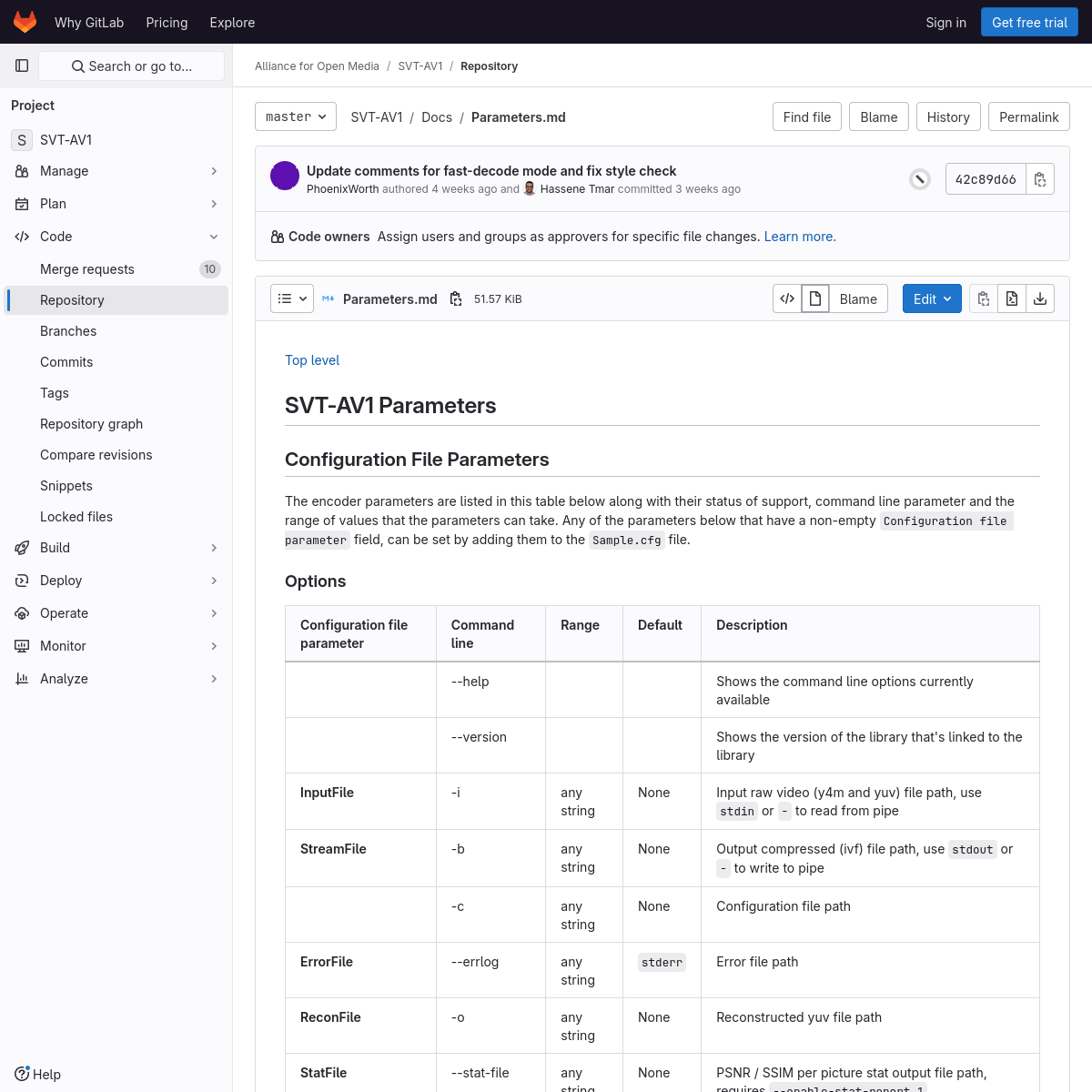
Task: Open Merge requests in sidebar
Action: pos(116,269)
